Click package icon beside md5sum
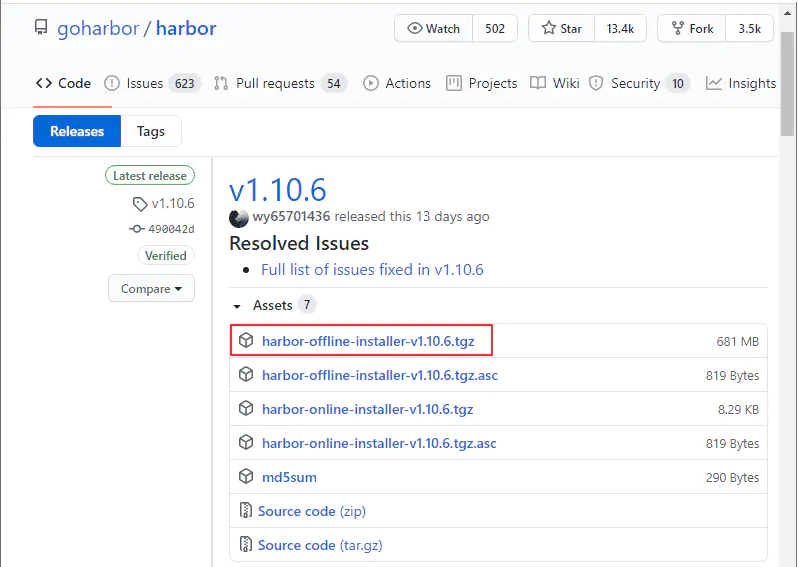Image resolution: width=798 pixels, height=567 pixels. click(x=246, y=476)
